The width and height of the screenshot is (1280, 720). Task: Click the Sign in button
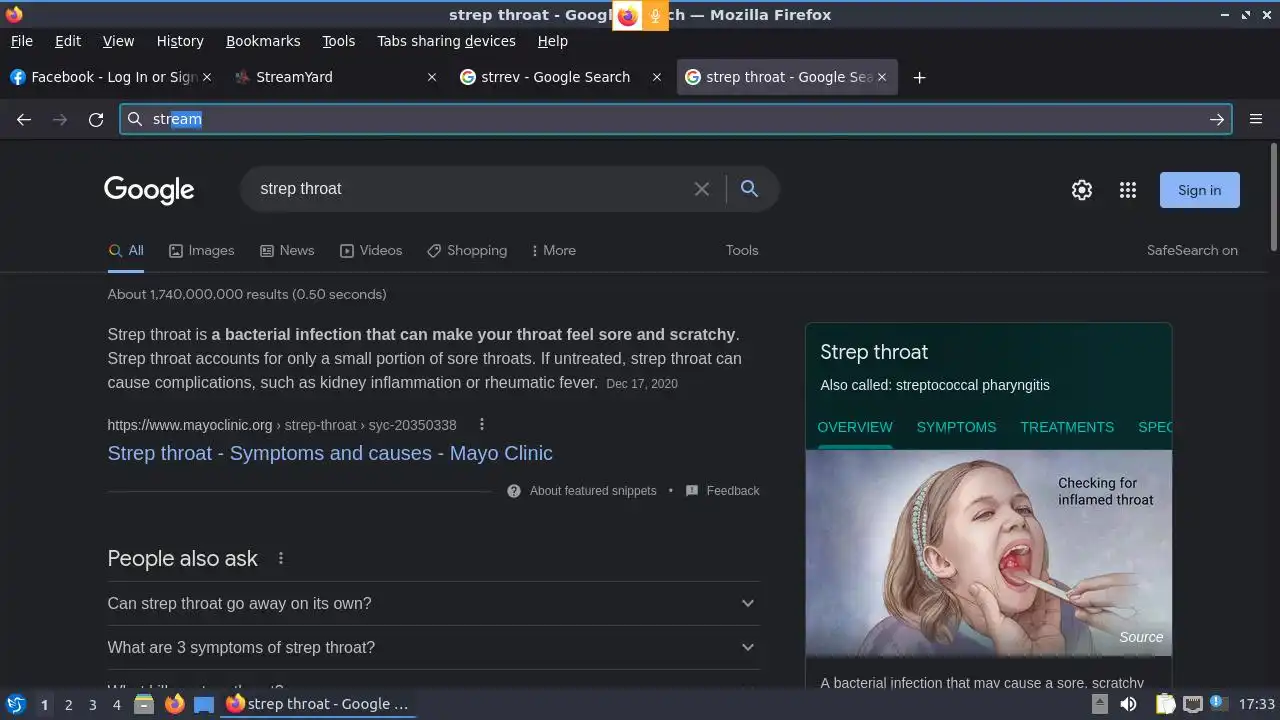pos(1199,190)
